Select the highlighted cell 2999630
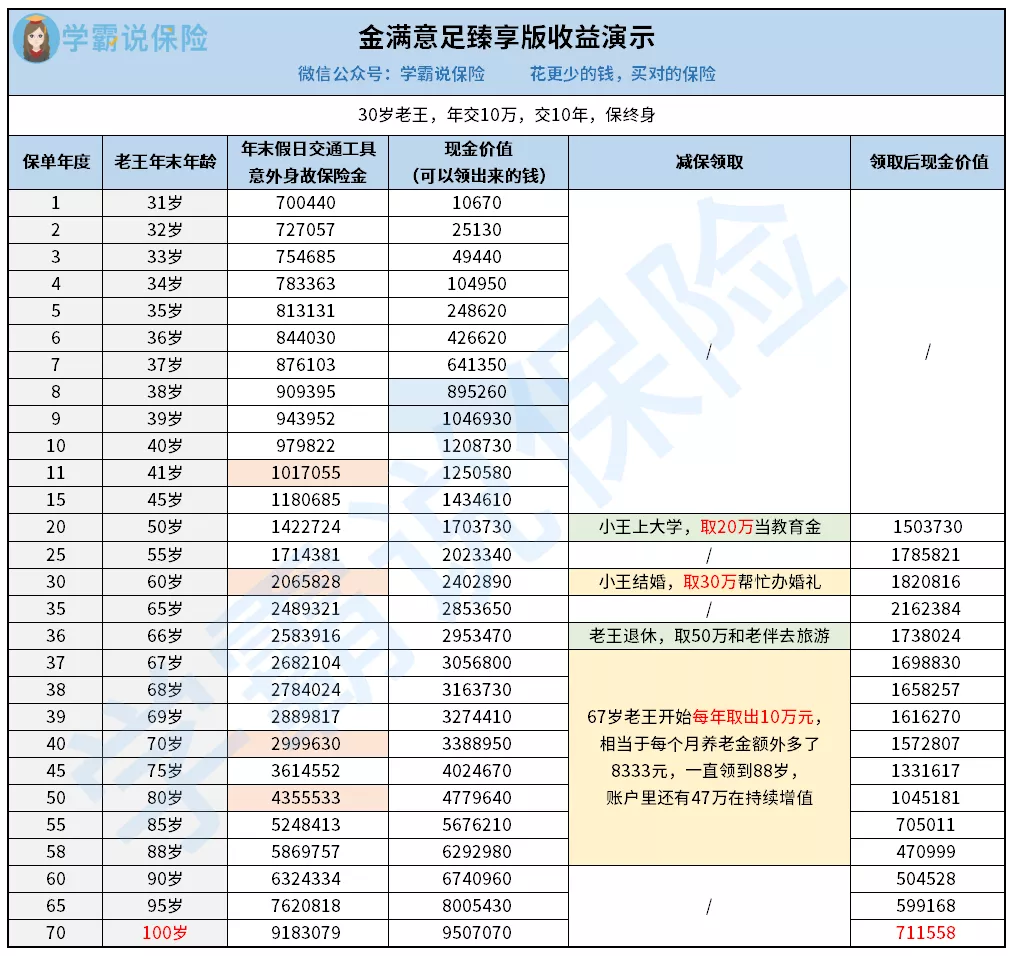Viewport: 1013px width, 956px height. click(x=306, y=744)
